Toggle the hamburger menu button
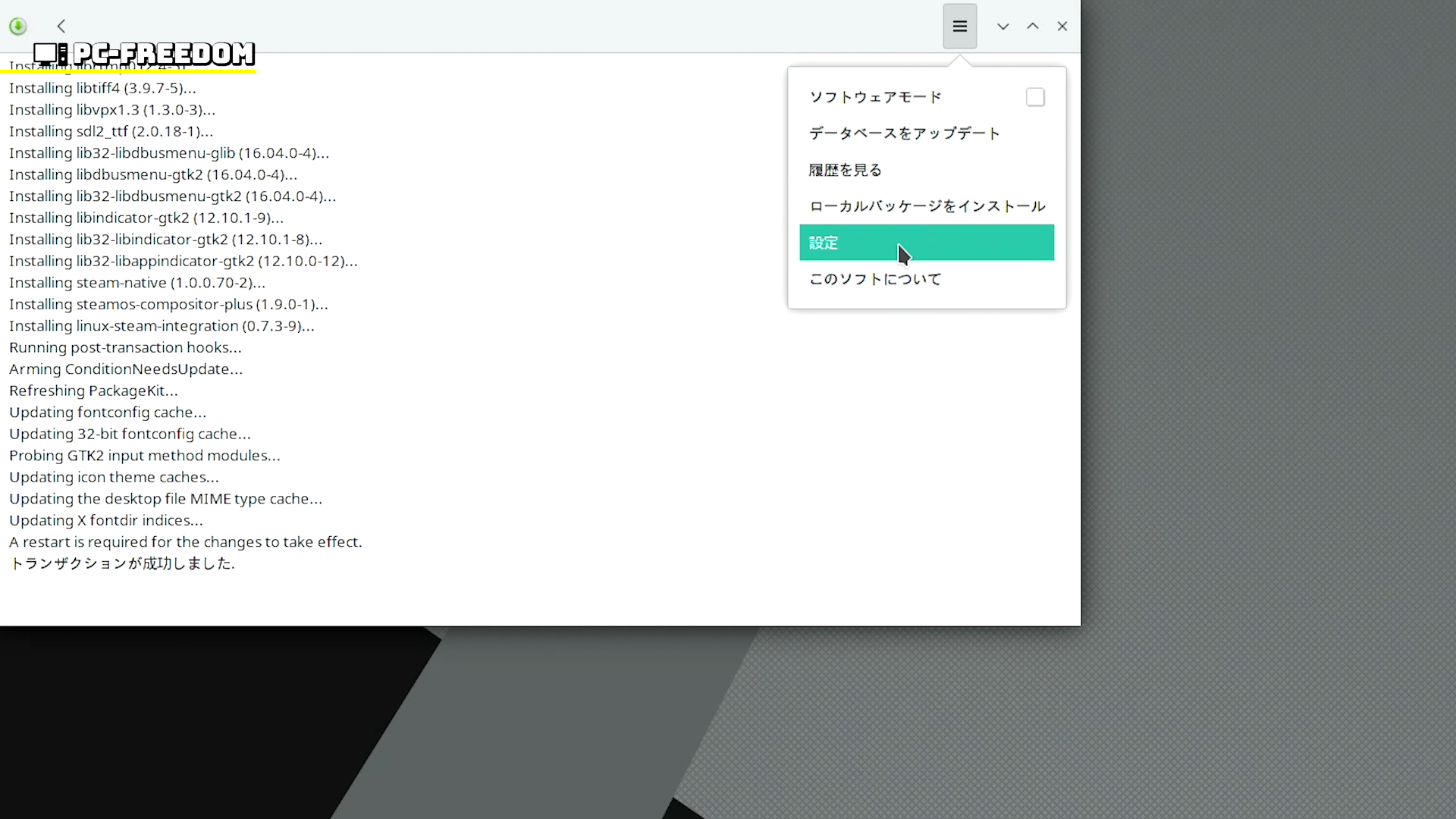Viewport: 1456px width, 819px height. coord(959,27)
